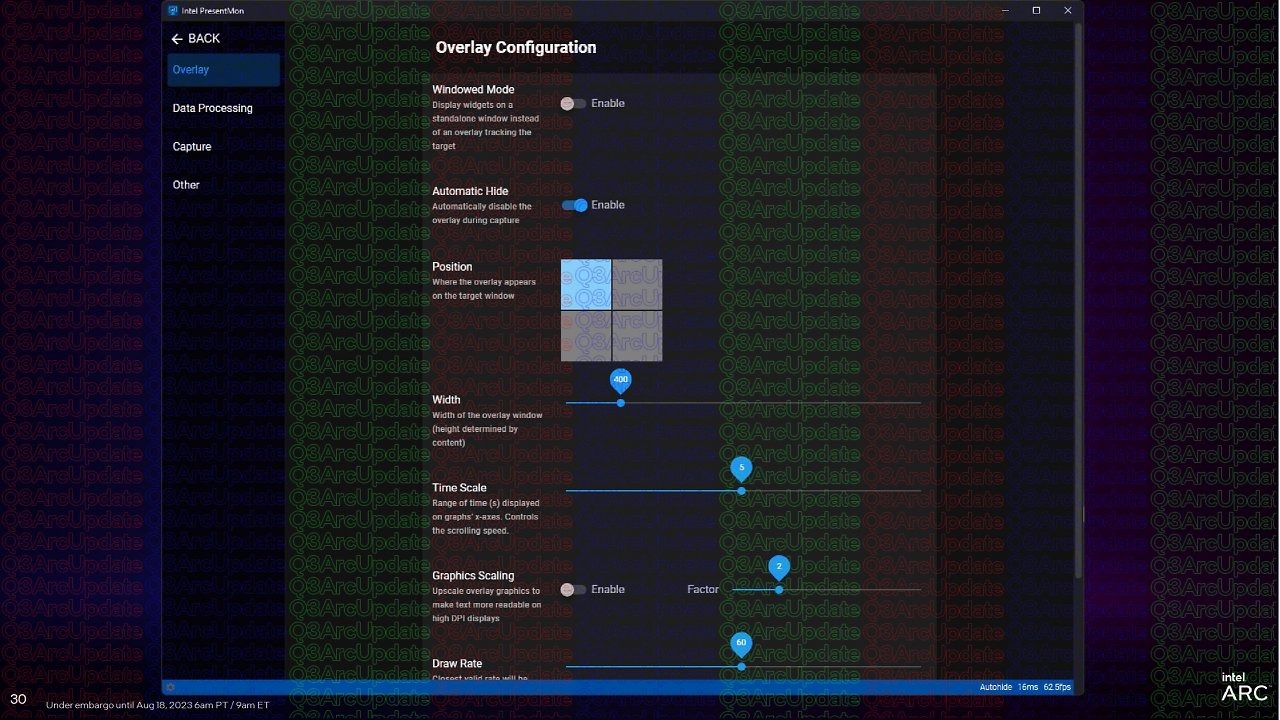
Task: Open the Overlay settings tab
Action: (x=224, y=70)
